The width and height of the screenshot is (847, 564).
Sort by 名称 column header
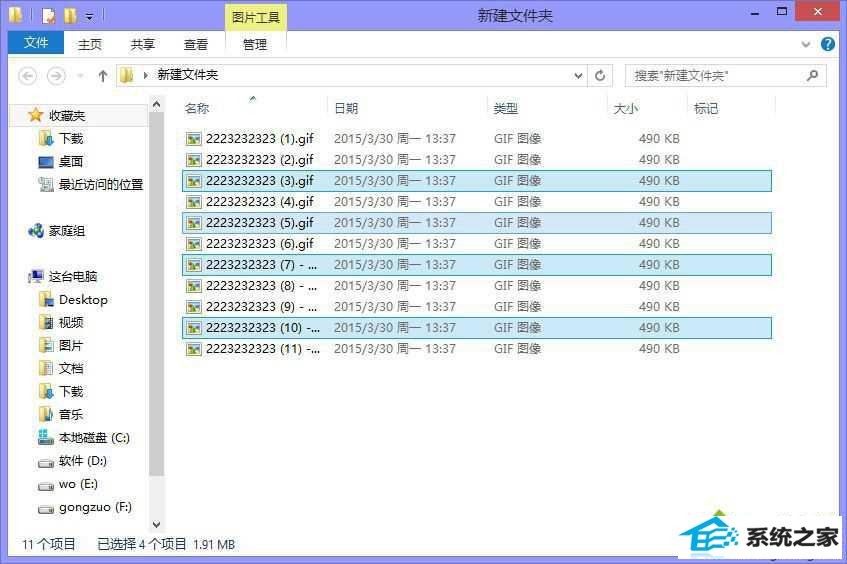pos(197,109)
